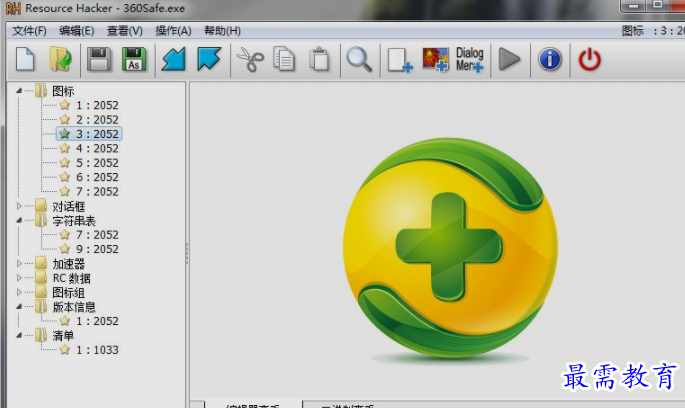Click the 对话框 folder label
The width and height of the screenshot is (685, 408).
[69, 206]
